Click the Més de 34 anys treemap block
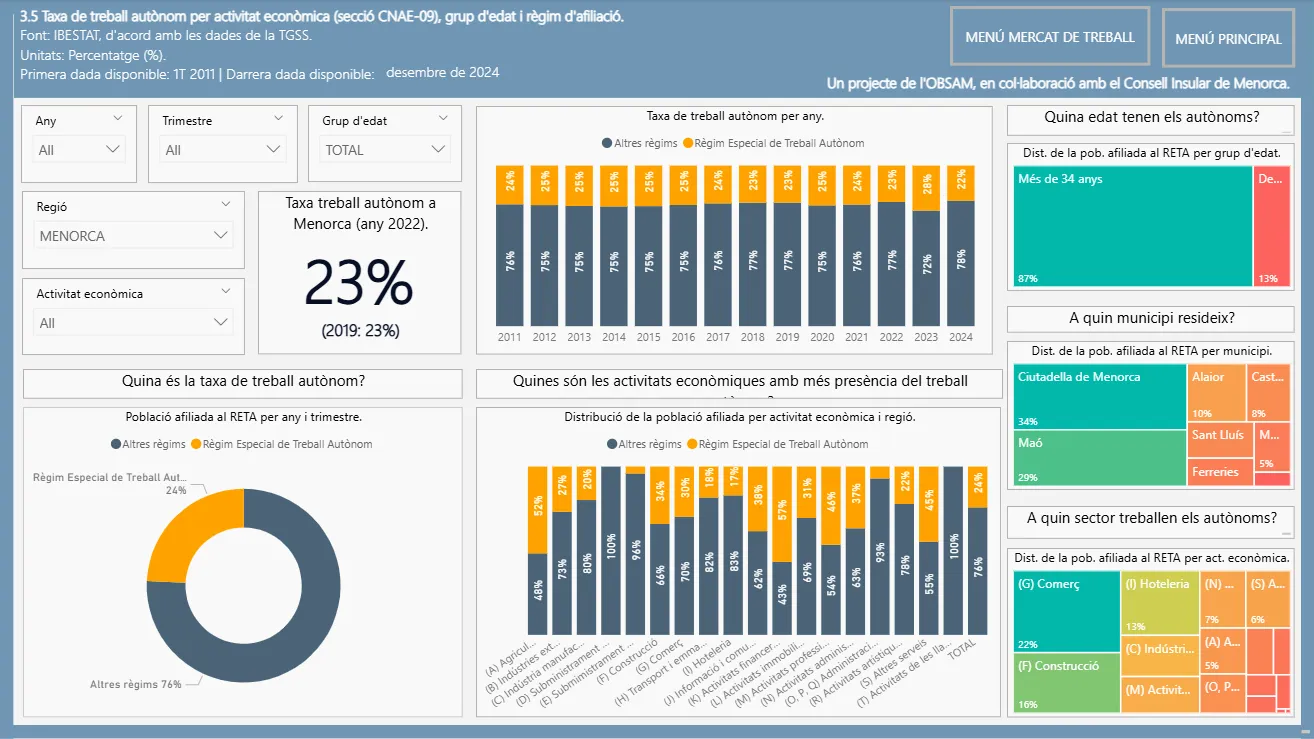Screen dimensions: 1314x739 coord(1133,226)
